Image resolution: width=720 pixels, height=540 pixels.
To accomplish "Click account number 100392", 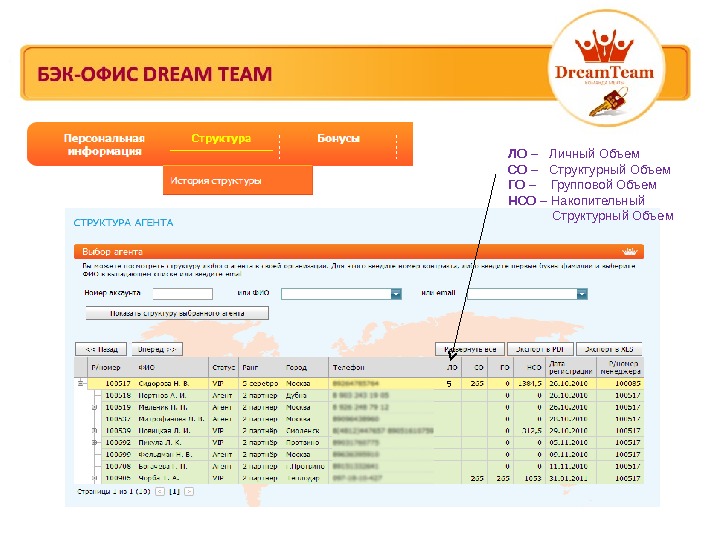I will coord(118,443).
